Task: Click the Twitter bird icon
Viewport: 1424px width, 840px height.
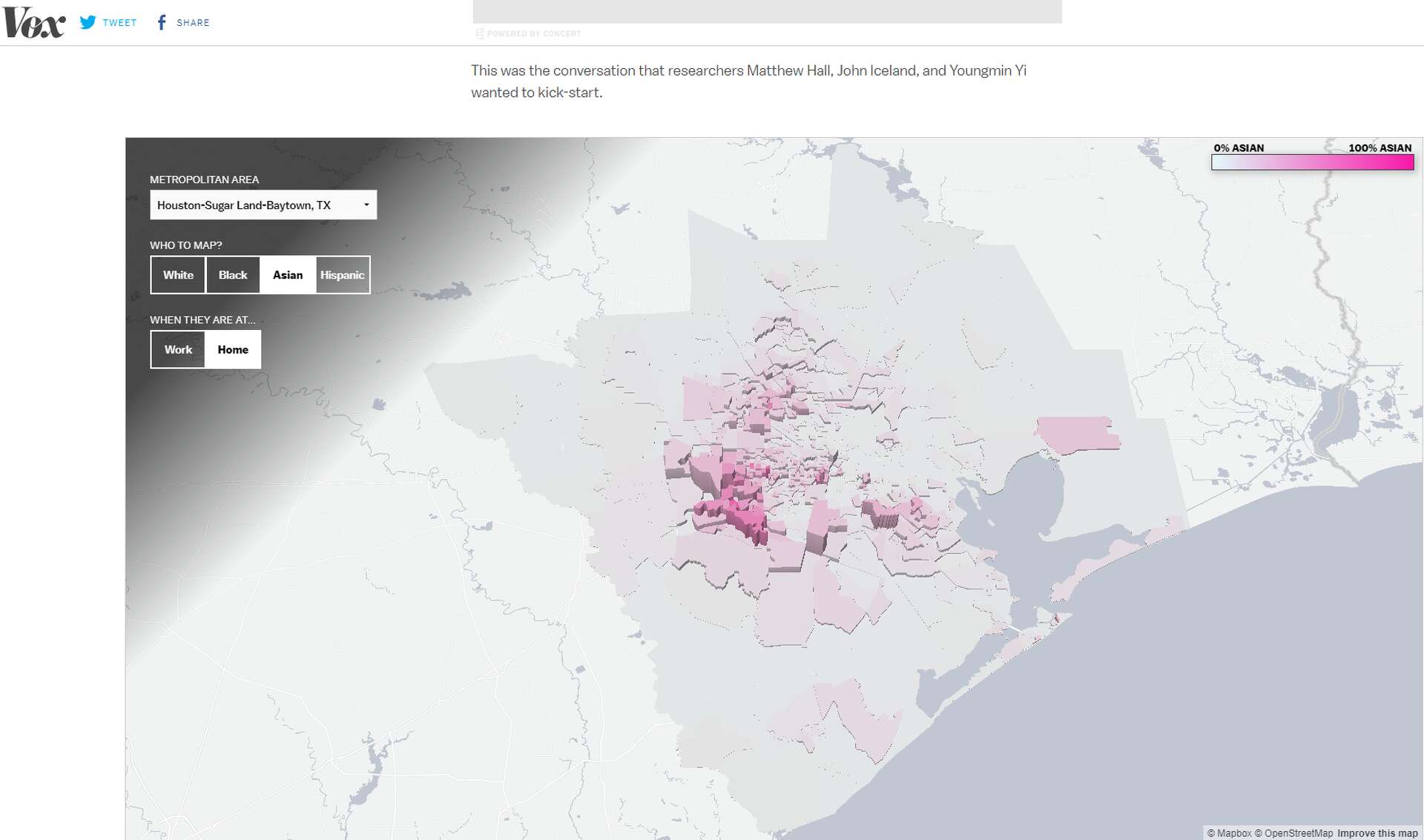Action: click(x=88, y=22)
